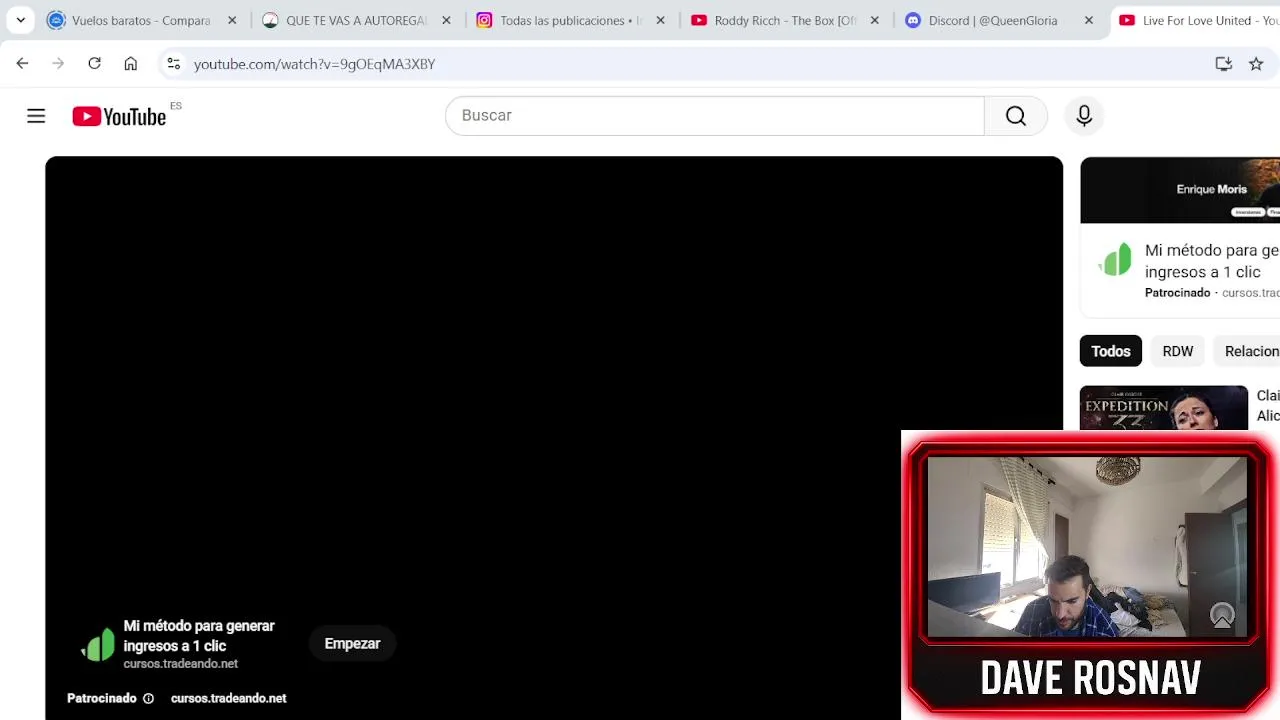Install app icon in address bar
Viewport: 1280px width, 720px height.
pos(1223,63)
